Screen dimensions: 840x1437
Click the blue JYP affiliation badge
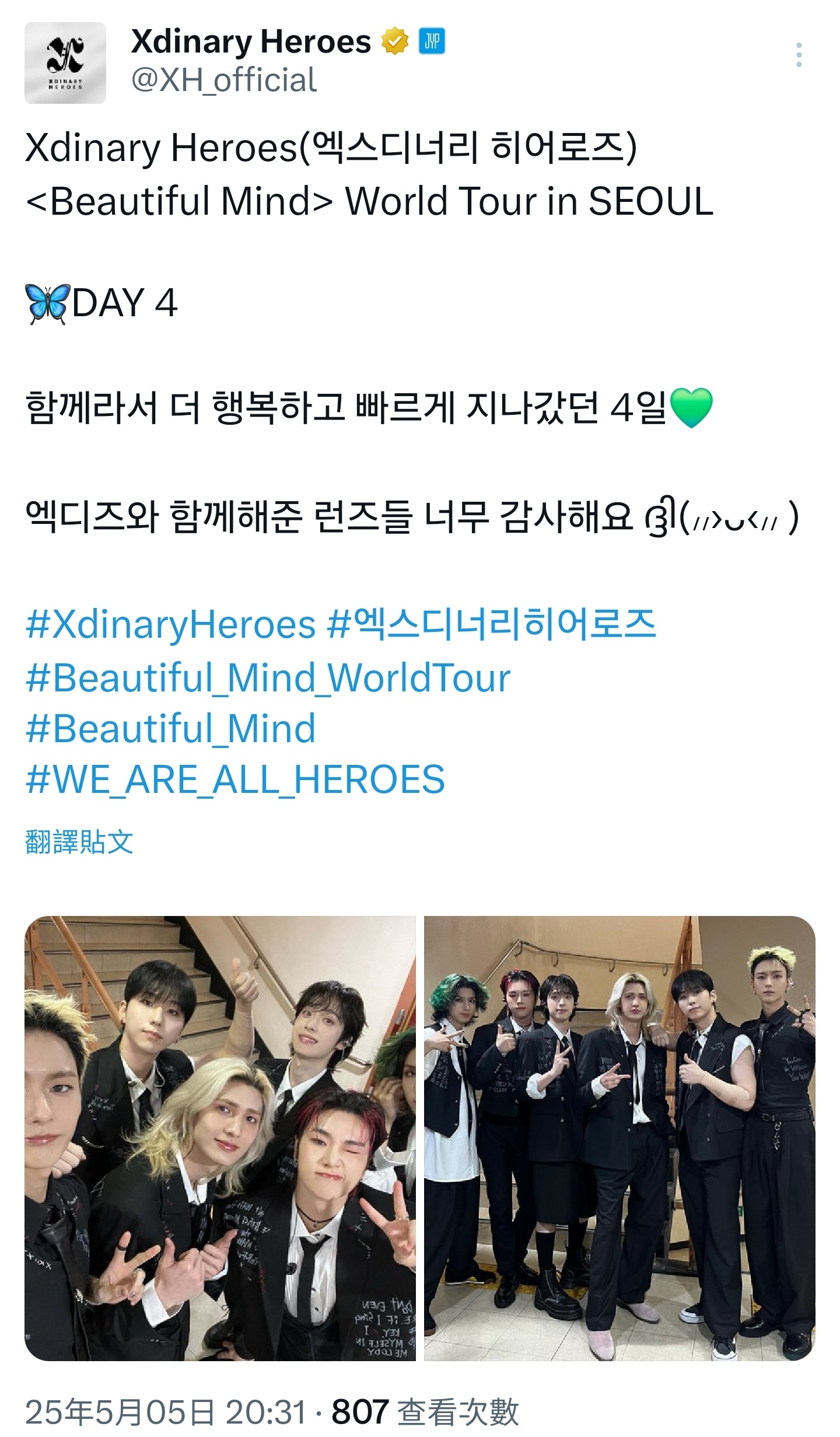pos(432,41)
